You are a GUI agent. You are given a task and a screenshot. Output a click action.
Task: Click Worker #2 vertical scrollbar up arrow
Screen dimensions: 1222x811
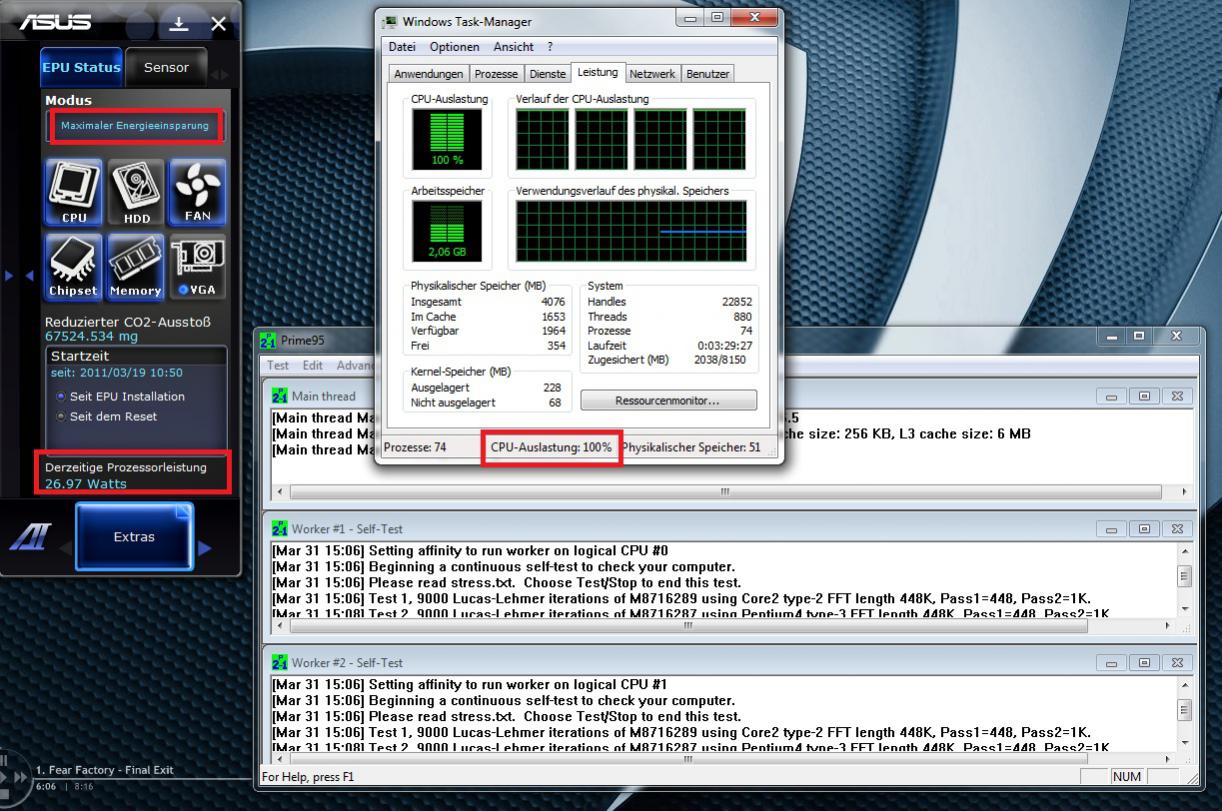[x=1186, y=687]
